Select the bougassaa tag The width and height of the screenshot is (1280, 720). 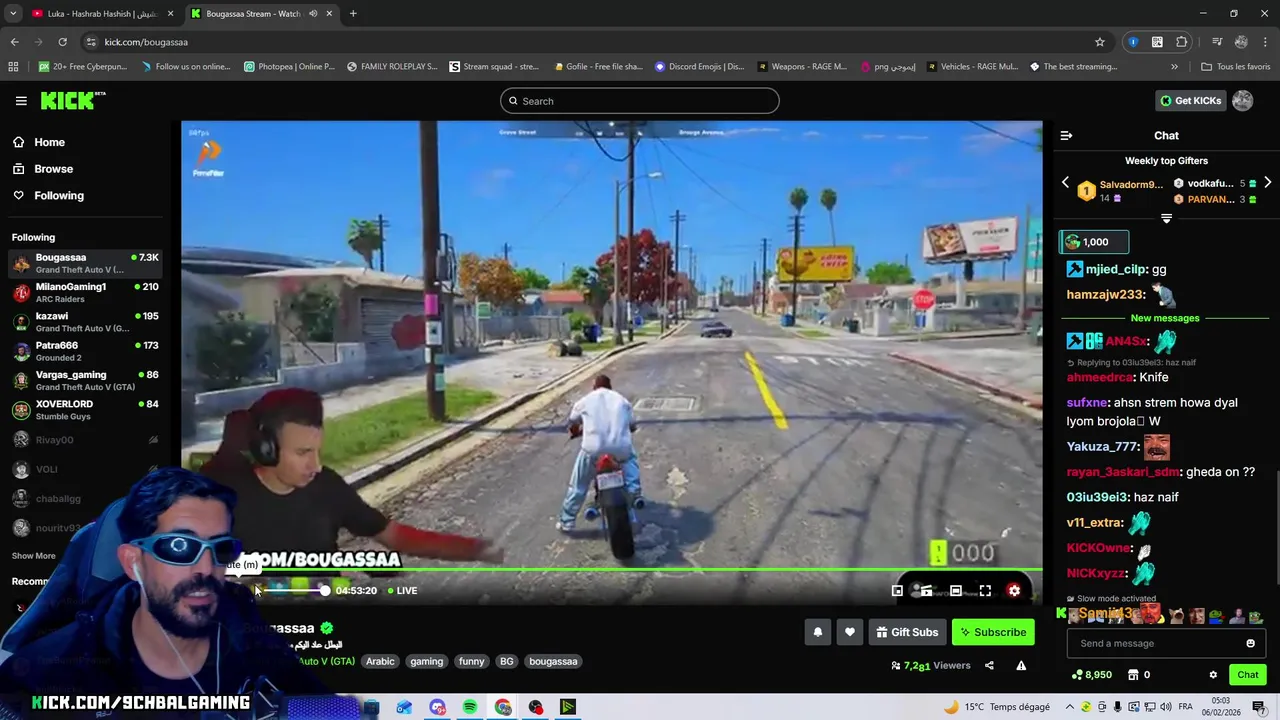point(553,662)
